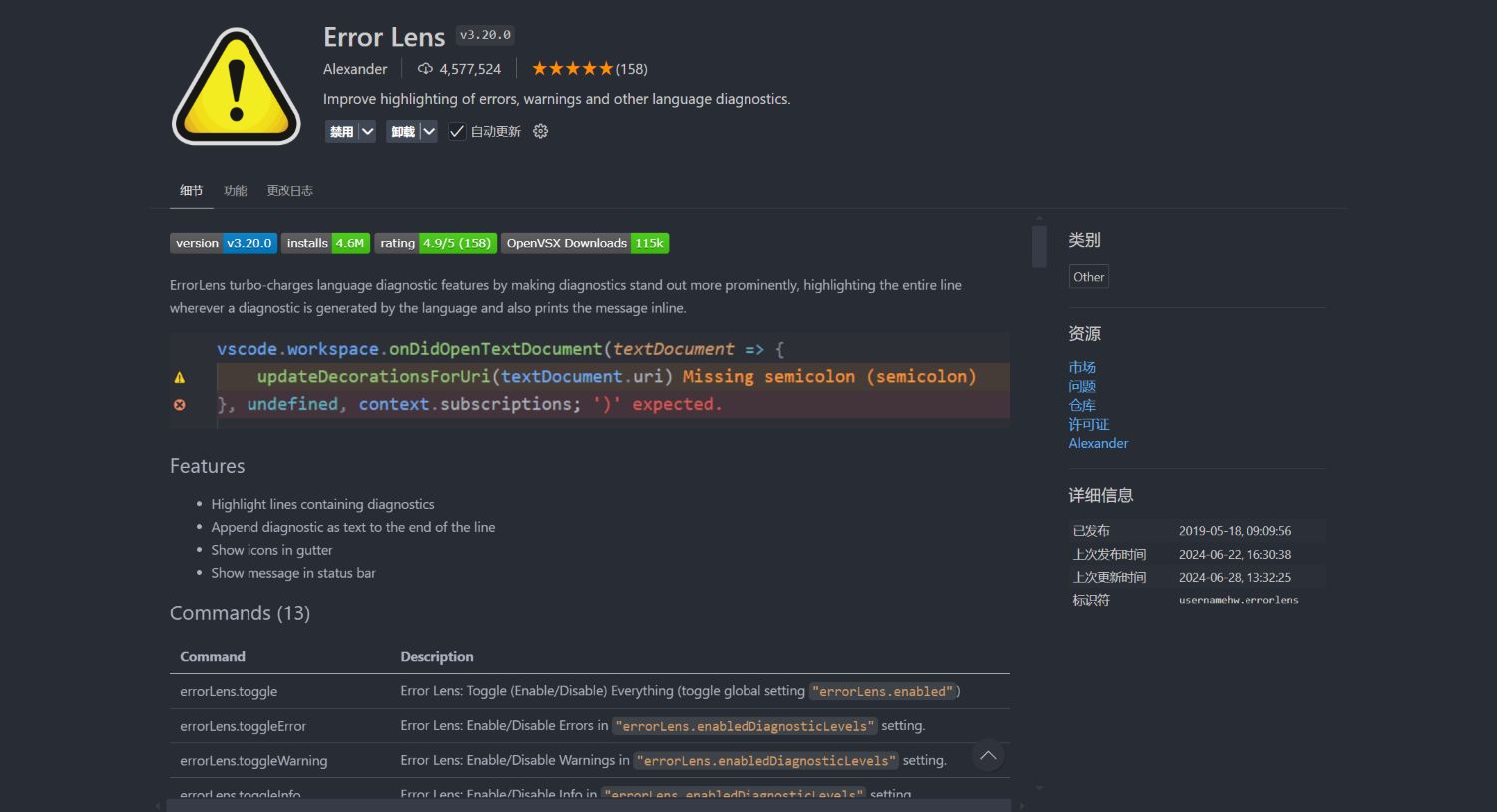Click the 2024-06-28 last updated date value
1497x812 pixels.
coord(1235,577)
